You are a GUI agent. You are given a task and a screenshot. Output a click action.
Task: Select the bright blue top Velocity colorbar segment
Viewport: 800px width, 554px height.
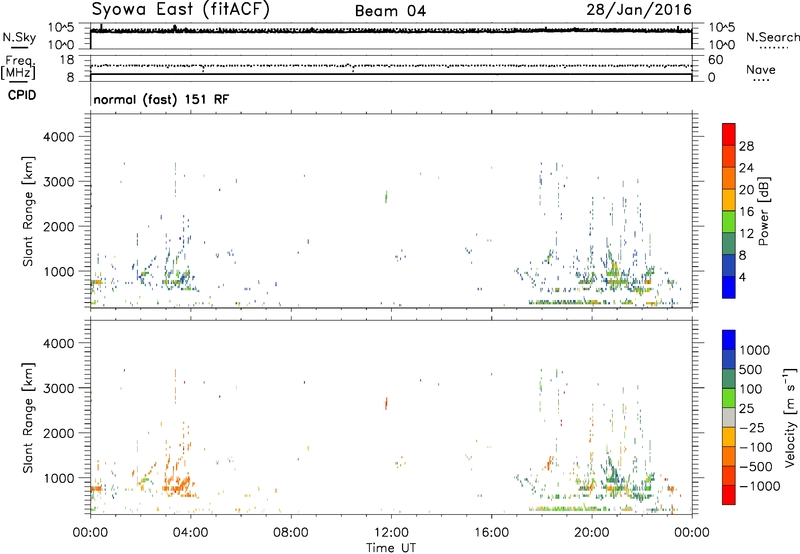point(729,340)
